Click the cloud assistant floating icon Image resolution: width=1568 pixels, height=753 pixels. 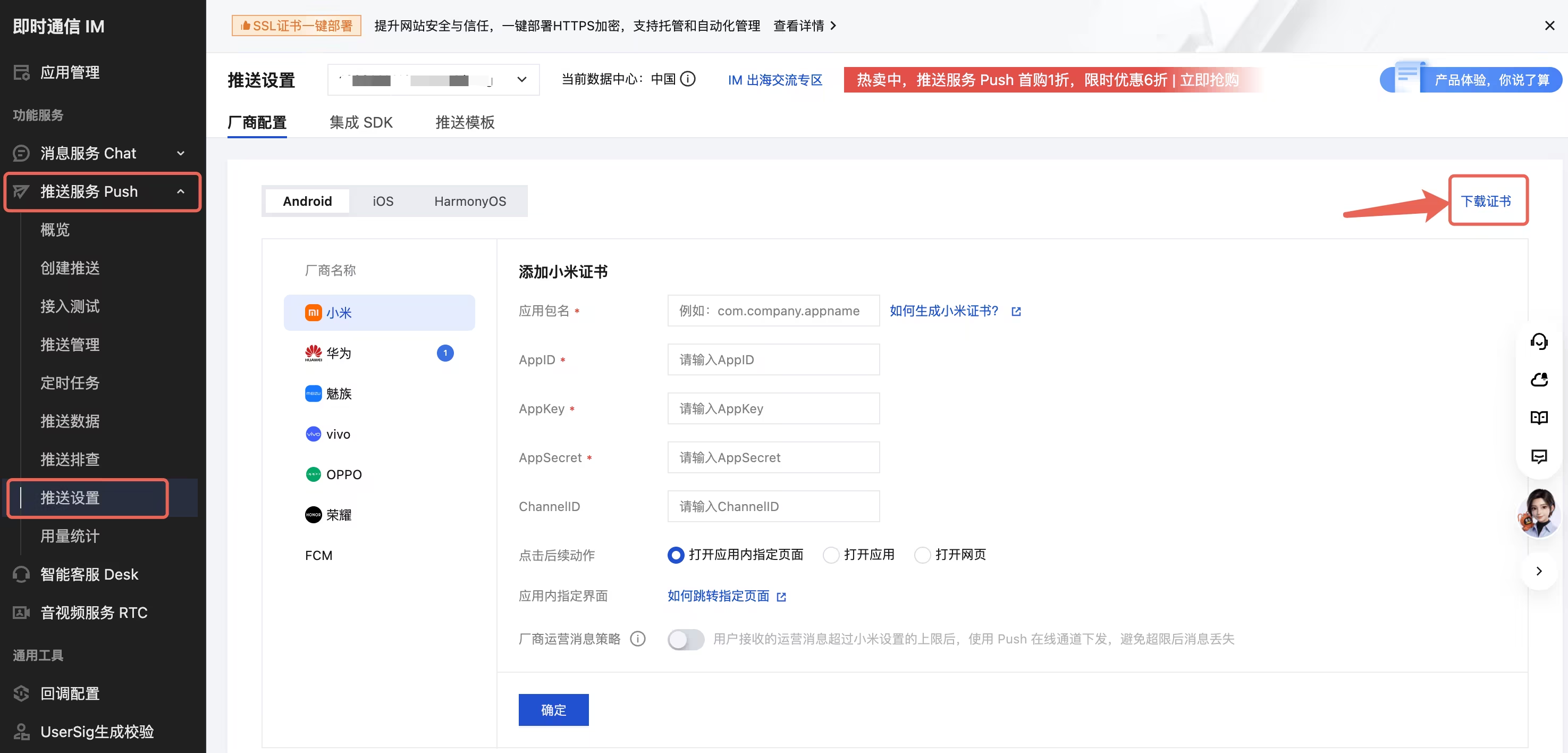1539,380
